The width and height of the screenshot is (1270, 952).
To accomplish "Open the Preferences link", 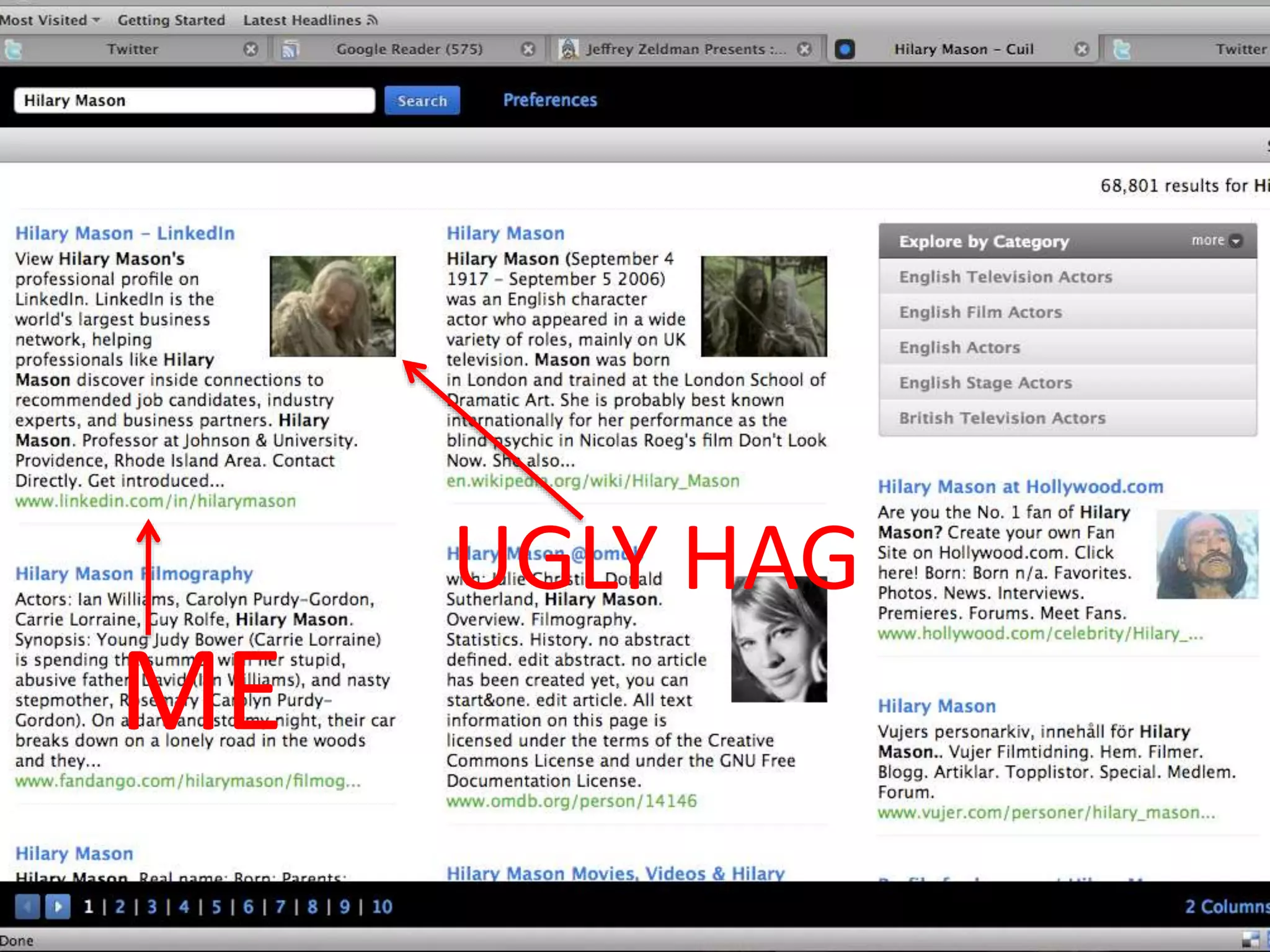I will [549, 100].
